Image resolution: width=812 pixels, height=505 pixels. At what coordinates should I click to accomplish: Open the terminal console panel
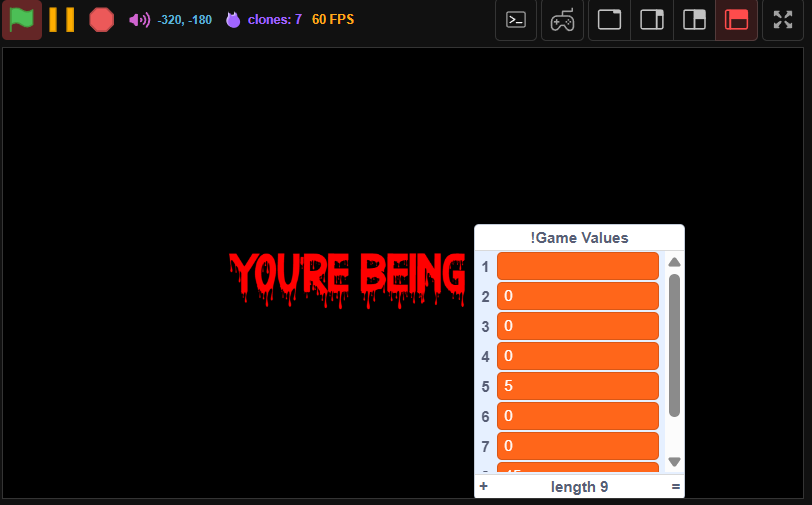(x=516, y=20)
